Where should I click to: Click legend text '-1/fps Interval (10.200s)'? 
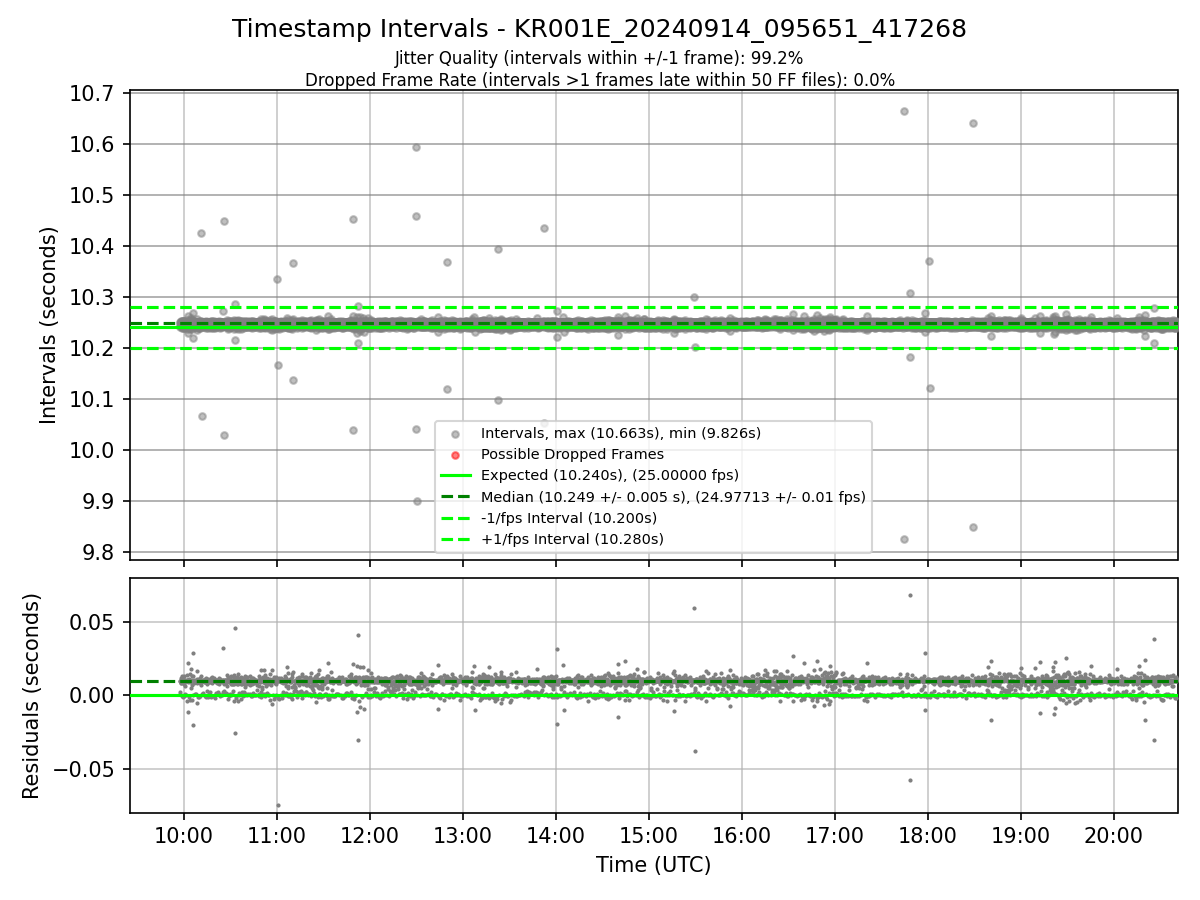click(x=569, y=518)
